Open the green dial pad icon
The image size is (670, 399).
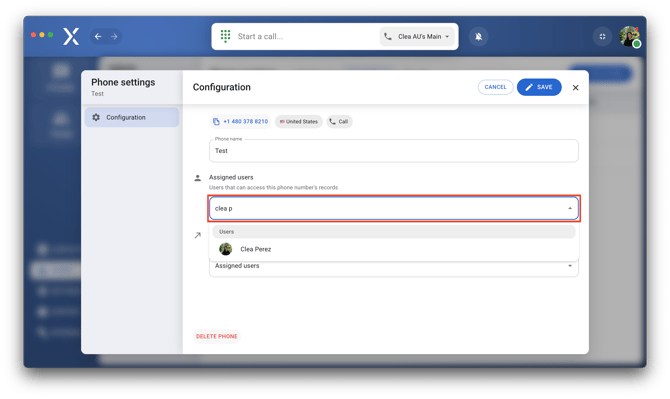tap(225, 36)
